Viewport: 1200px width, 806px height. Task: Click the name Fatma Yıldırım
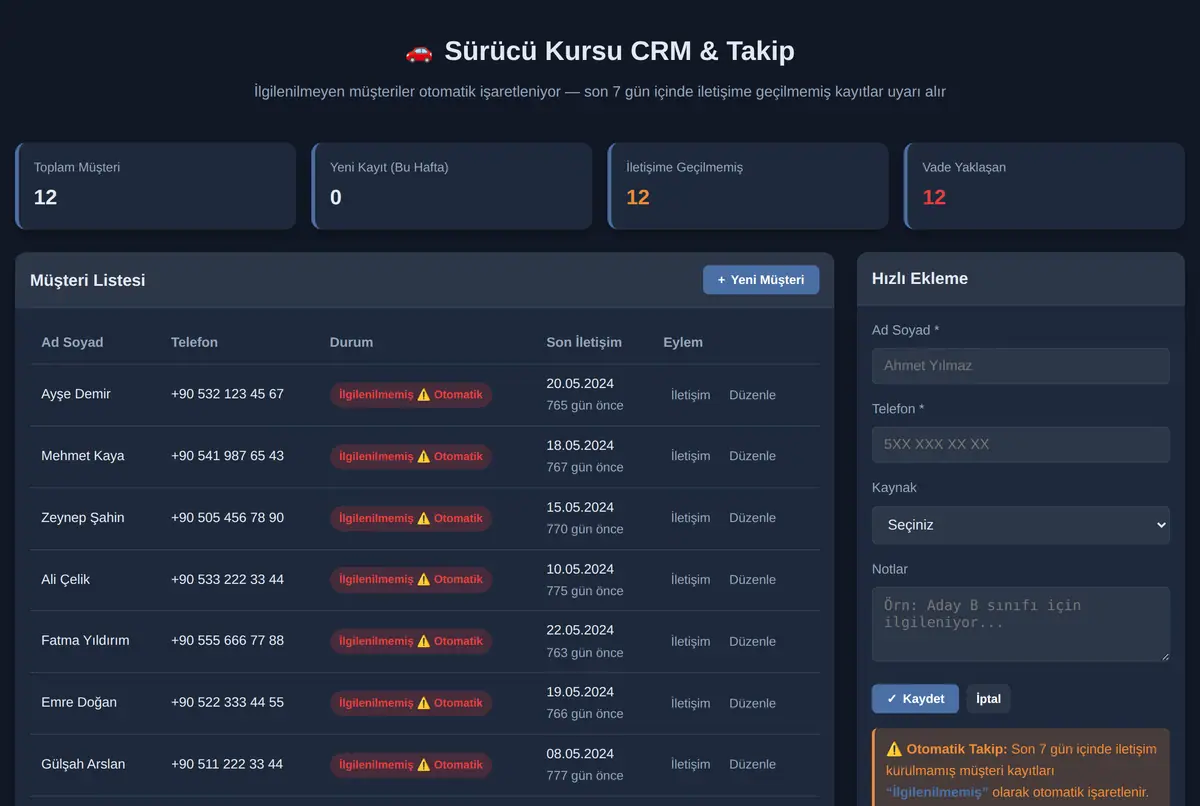pyautogui.click(x=85, y=640)
